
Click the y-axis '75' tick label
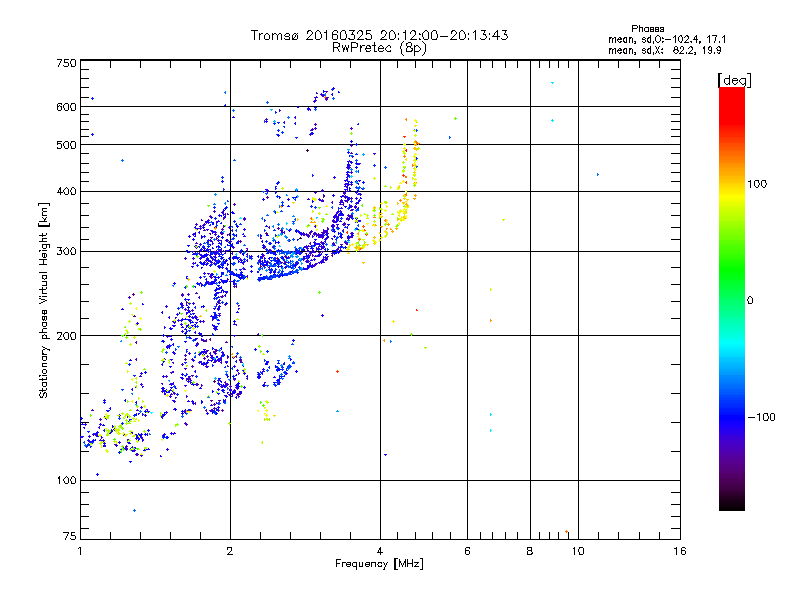(x=70, y=536)
